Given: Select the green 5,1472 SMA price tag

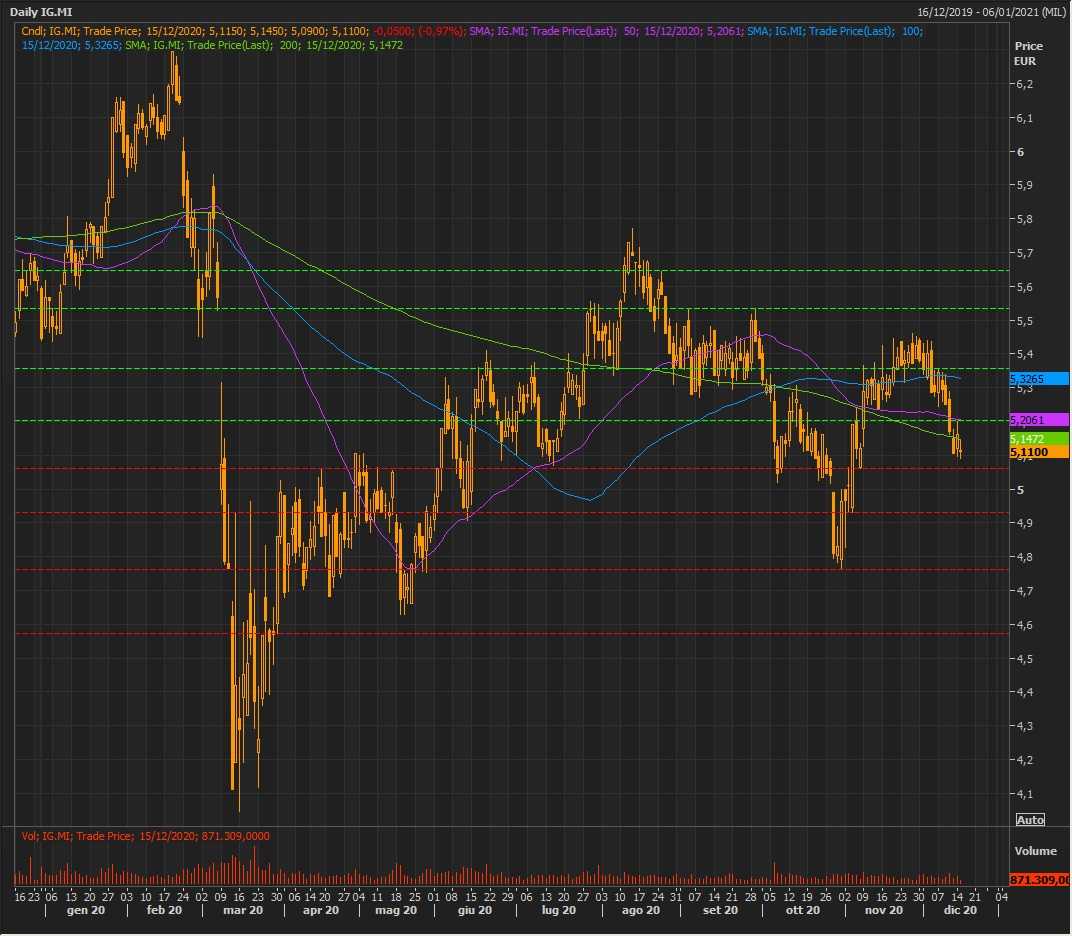Looking at the screenshot, I should point(1039,439).
